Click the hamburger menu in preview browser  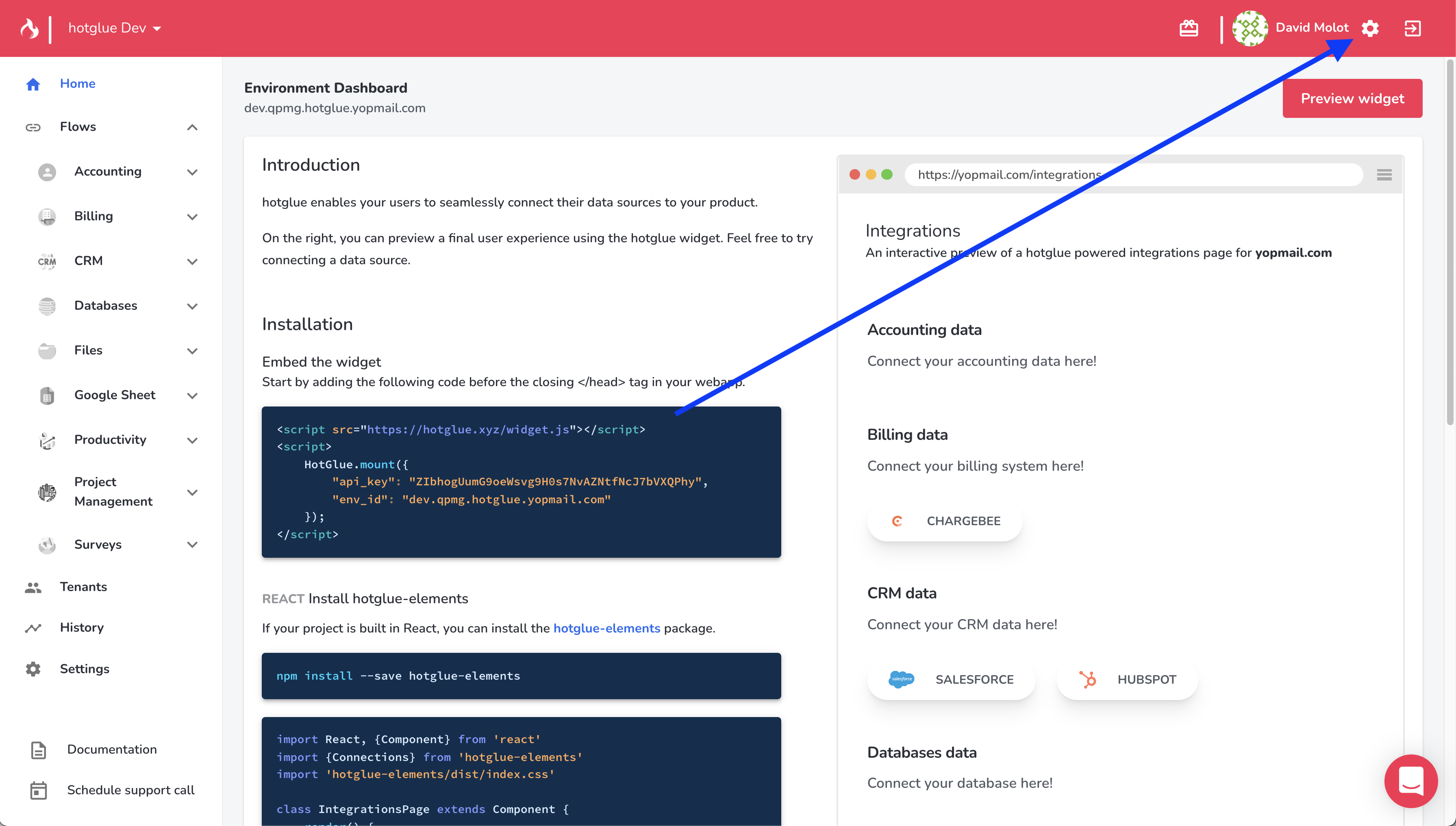(x=1384, y=175)
